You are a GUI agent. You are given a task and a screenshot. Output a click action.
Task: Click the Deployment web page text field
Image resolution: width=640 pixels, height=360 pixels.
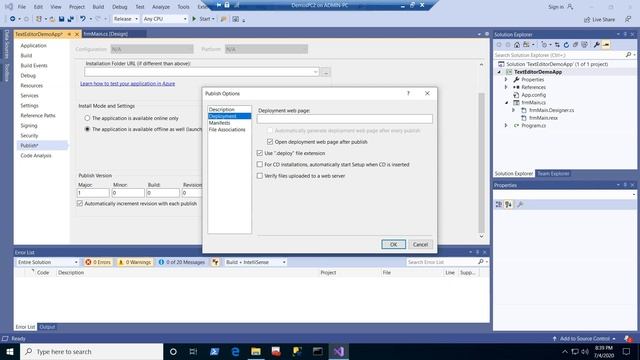(344, 119)
